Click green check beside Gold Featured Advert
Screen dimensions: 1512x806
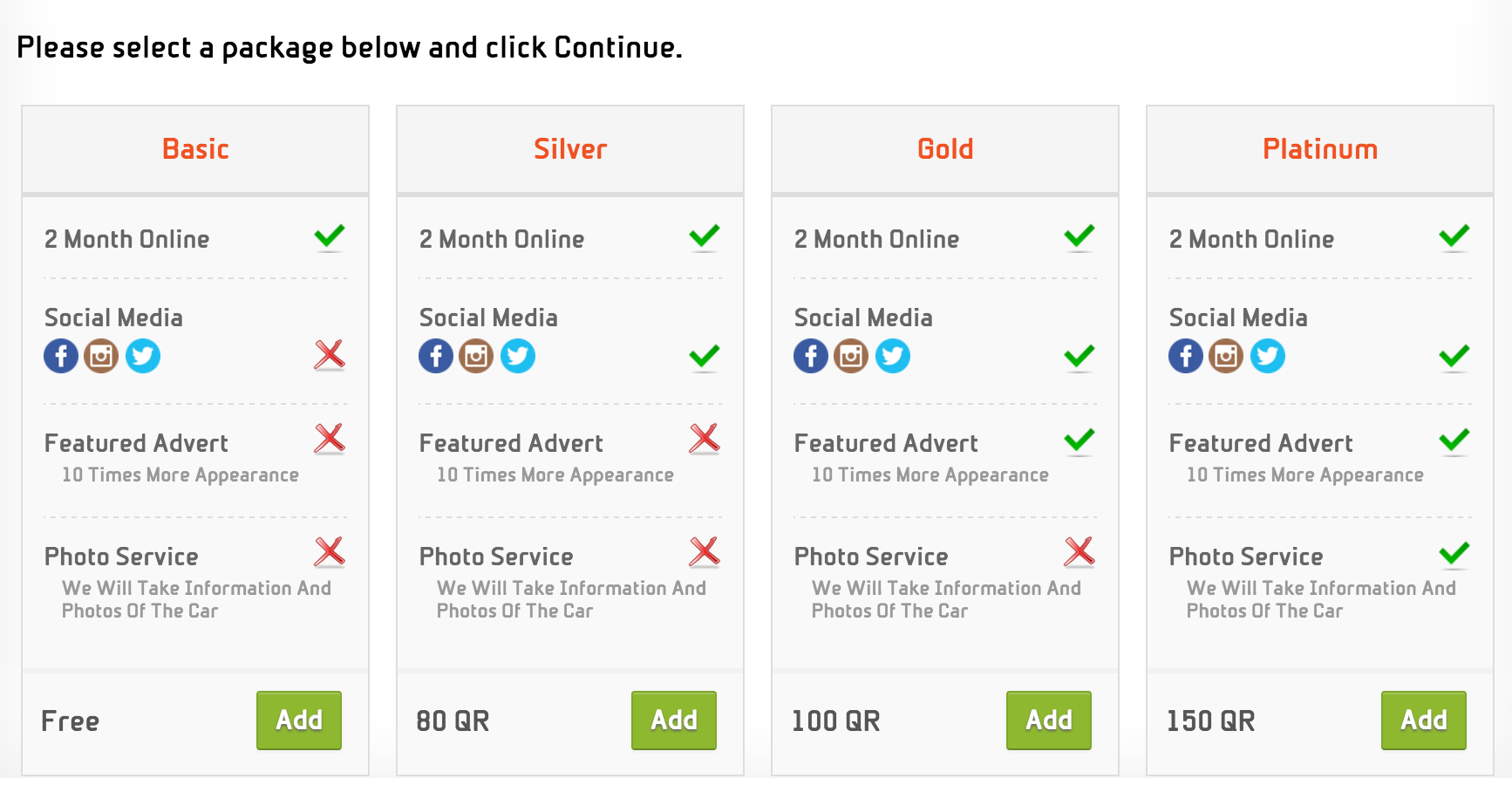click(1080, 441)
